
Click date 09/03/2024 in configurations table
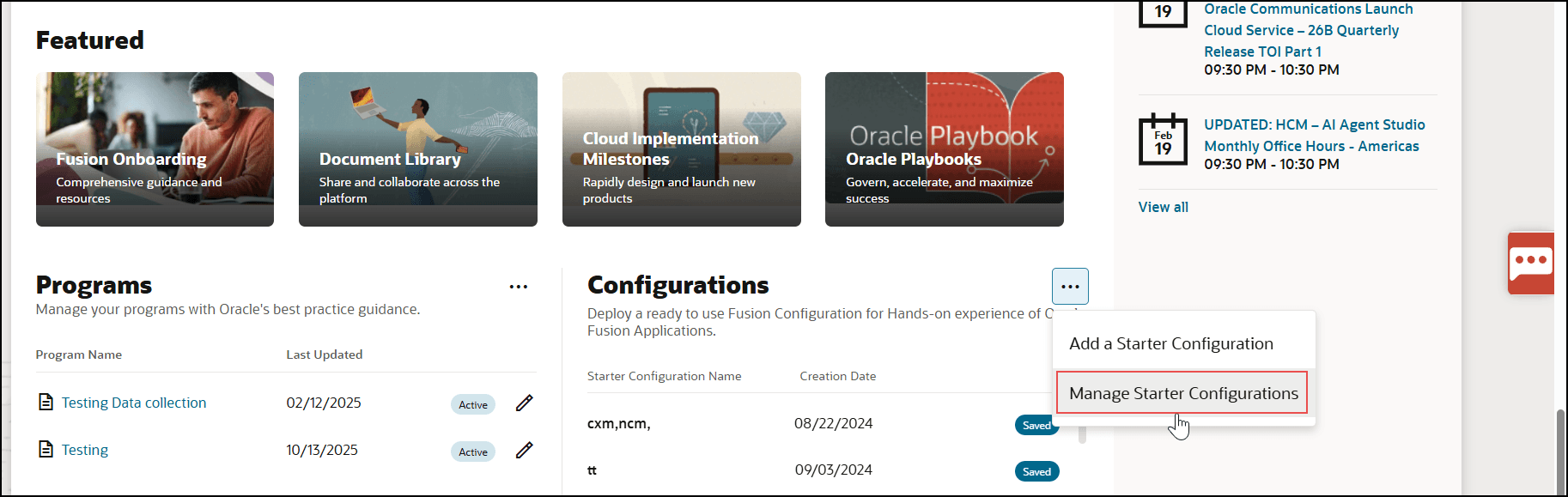(x=833, y=470)
